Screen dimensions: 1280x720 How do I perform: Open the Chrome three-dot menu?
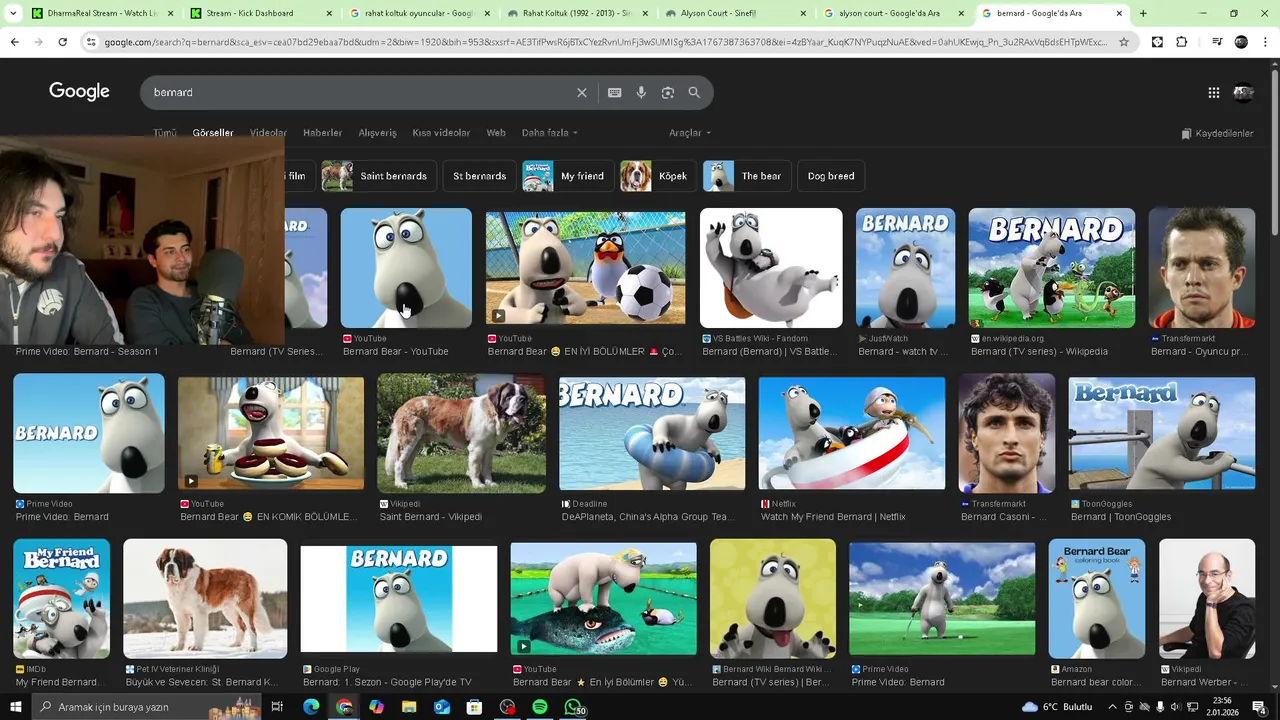pyautogui.click(x=1266, y=42)
